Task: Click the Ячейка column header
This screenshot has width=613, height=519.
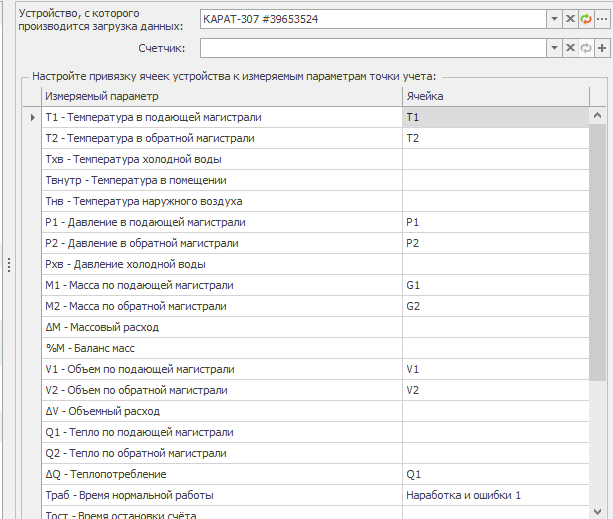Action: click(494, 96)
